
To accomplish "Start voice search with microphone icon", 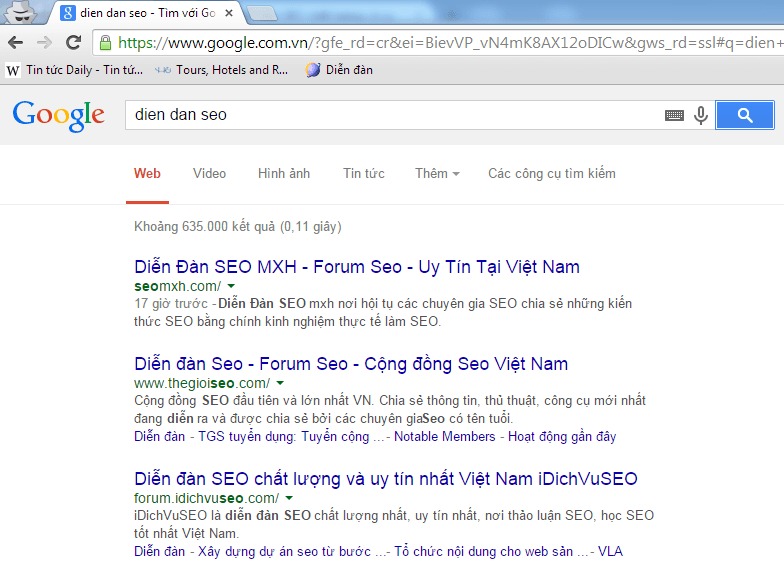I will pyautogui.click(x=701, y=116).
